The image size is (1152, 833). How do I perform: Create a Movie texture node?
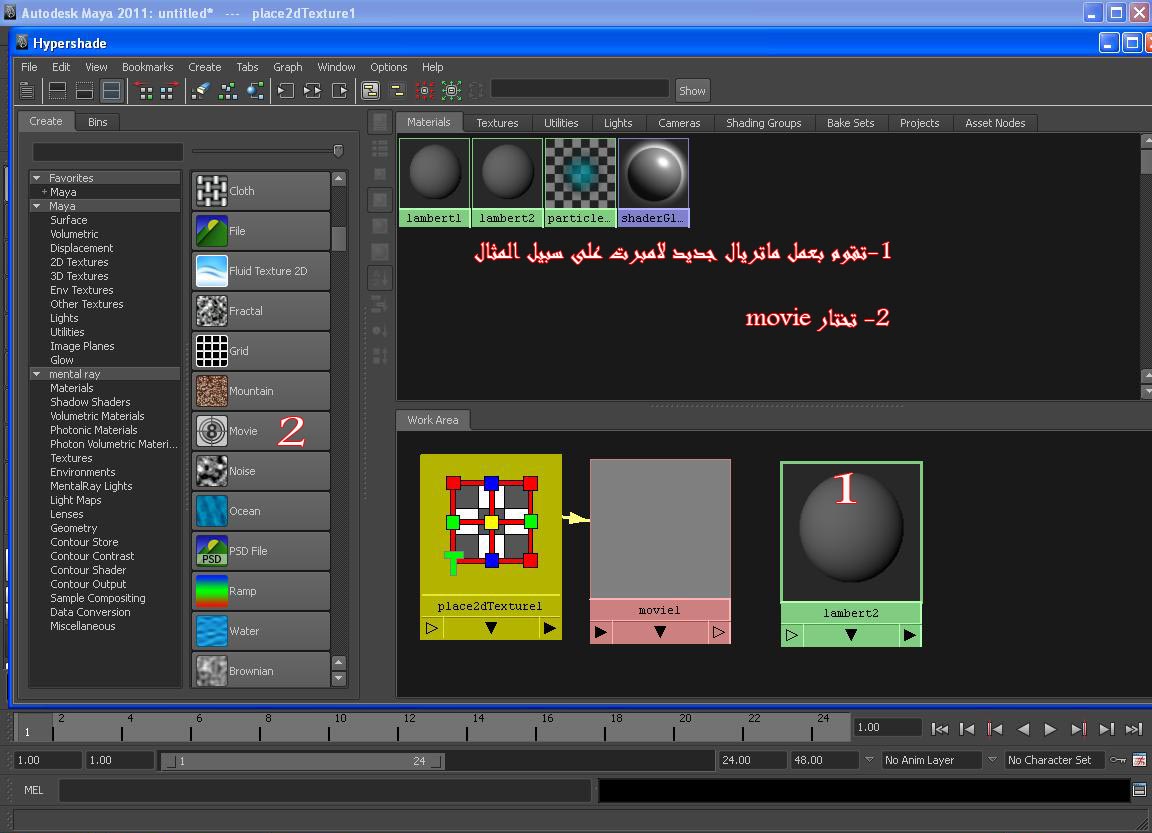[261, 431]
